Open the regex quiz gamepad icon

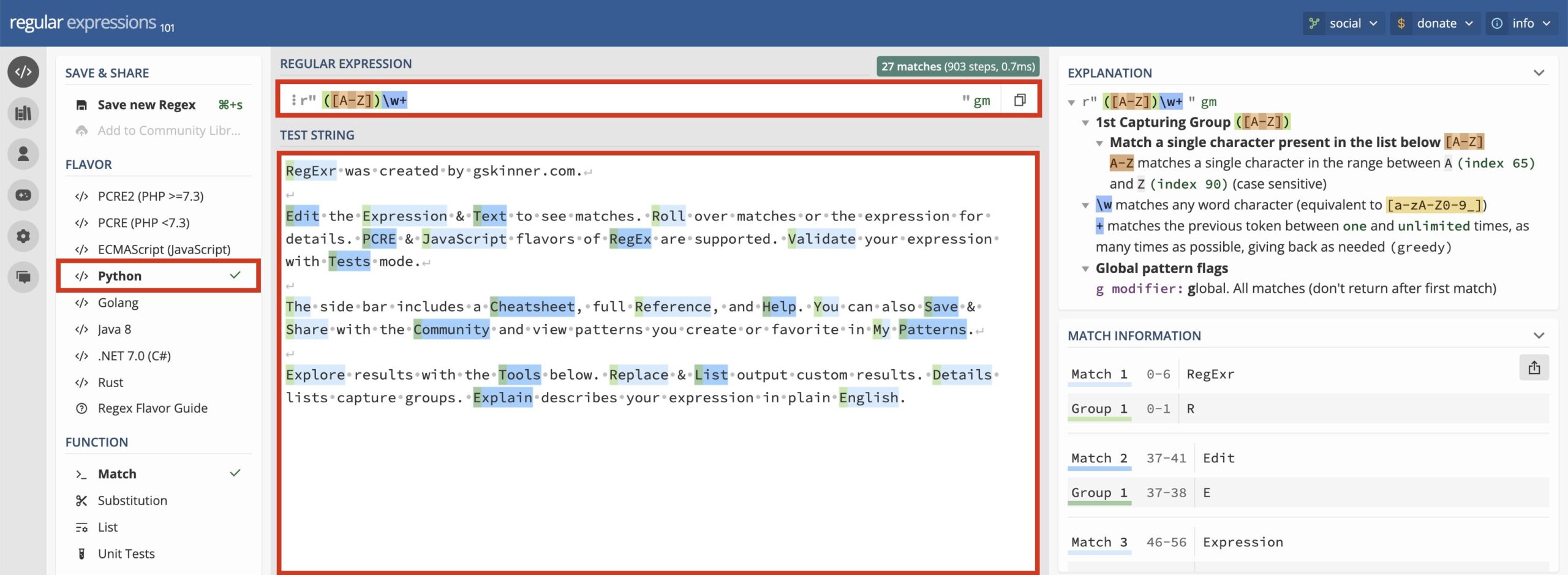[x=23, y=195]
